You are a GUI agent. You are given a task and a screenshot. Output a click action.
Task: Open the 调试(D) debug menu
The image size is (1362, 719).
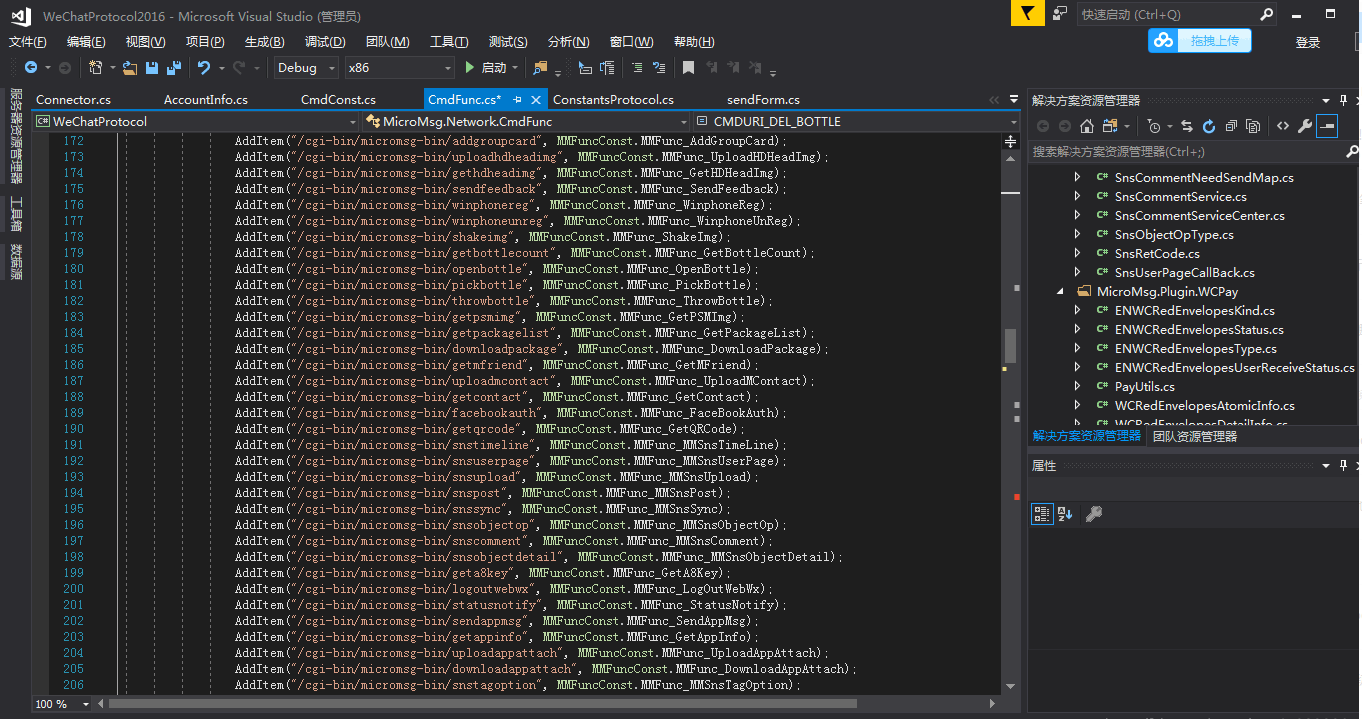point(325,42)
